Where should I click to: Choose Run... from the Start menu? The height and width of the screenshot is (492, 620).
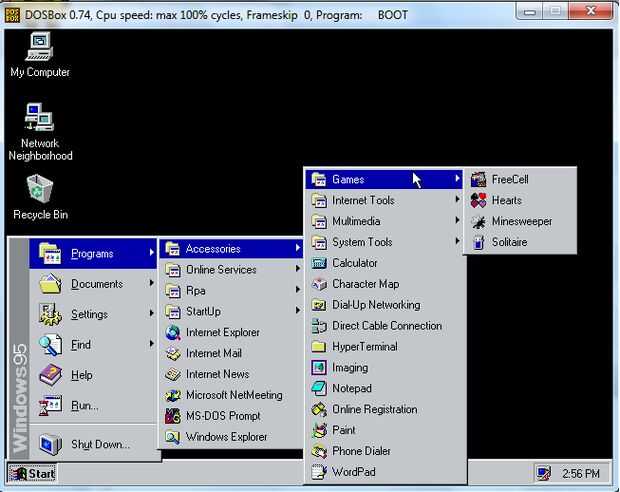(x=93, y=405)
